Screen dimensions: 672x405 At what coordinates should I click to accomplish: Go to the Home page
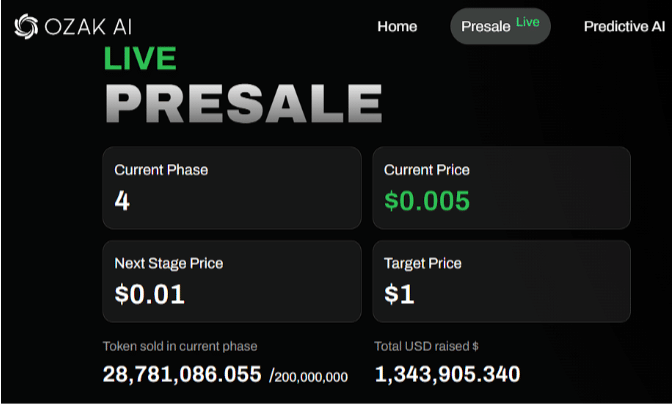397,27
